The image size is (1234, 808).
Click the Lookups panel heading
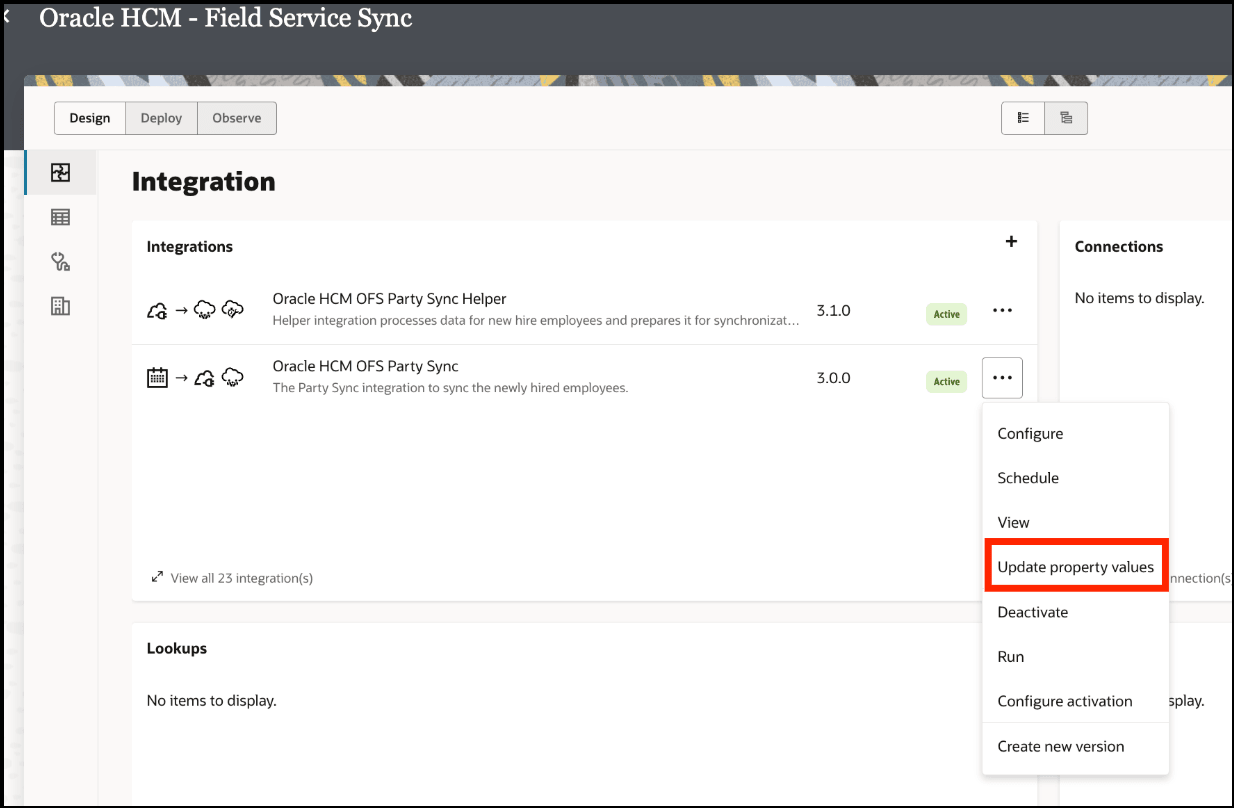point(177,648)
